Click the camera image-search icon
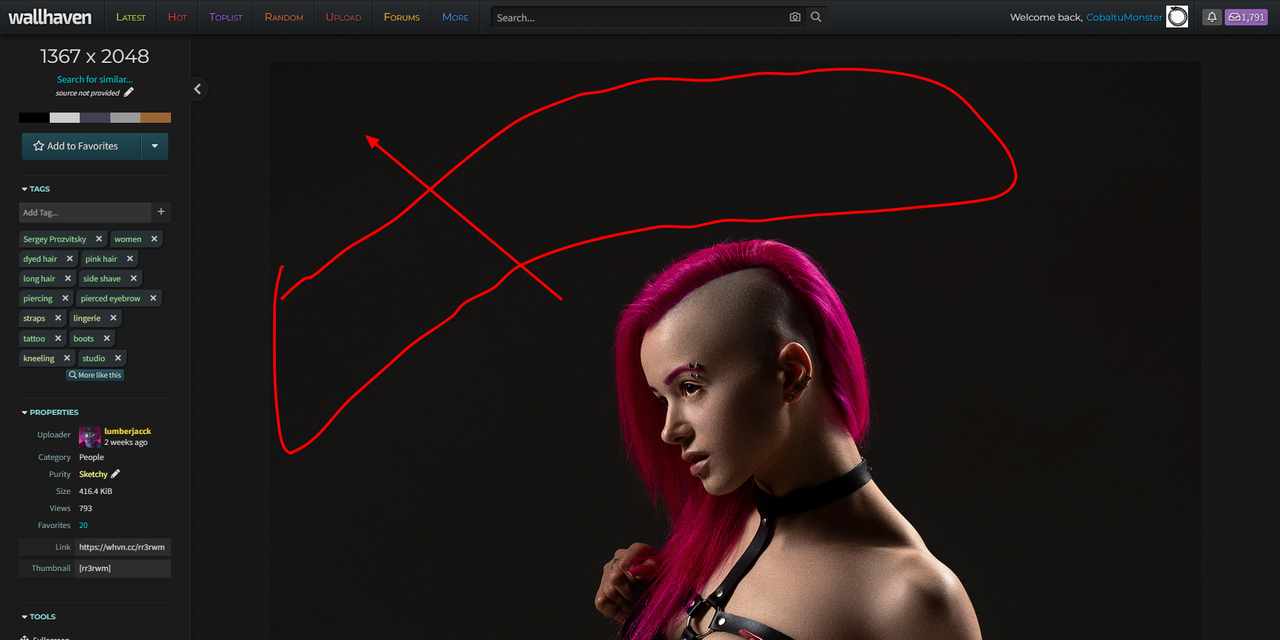The image size is (1280, 640). (x=795, y=17)
